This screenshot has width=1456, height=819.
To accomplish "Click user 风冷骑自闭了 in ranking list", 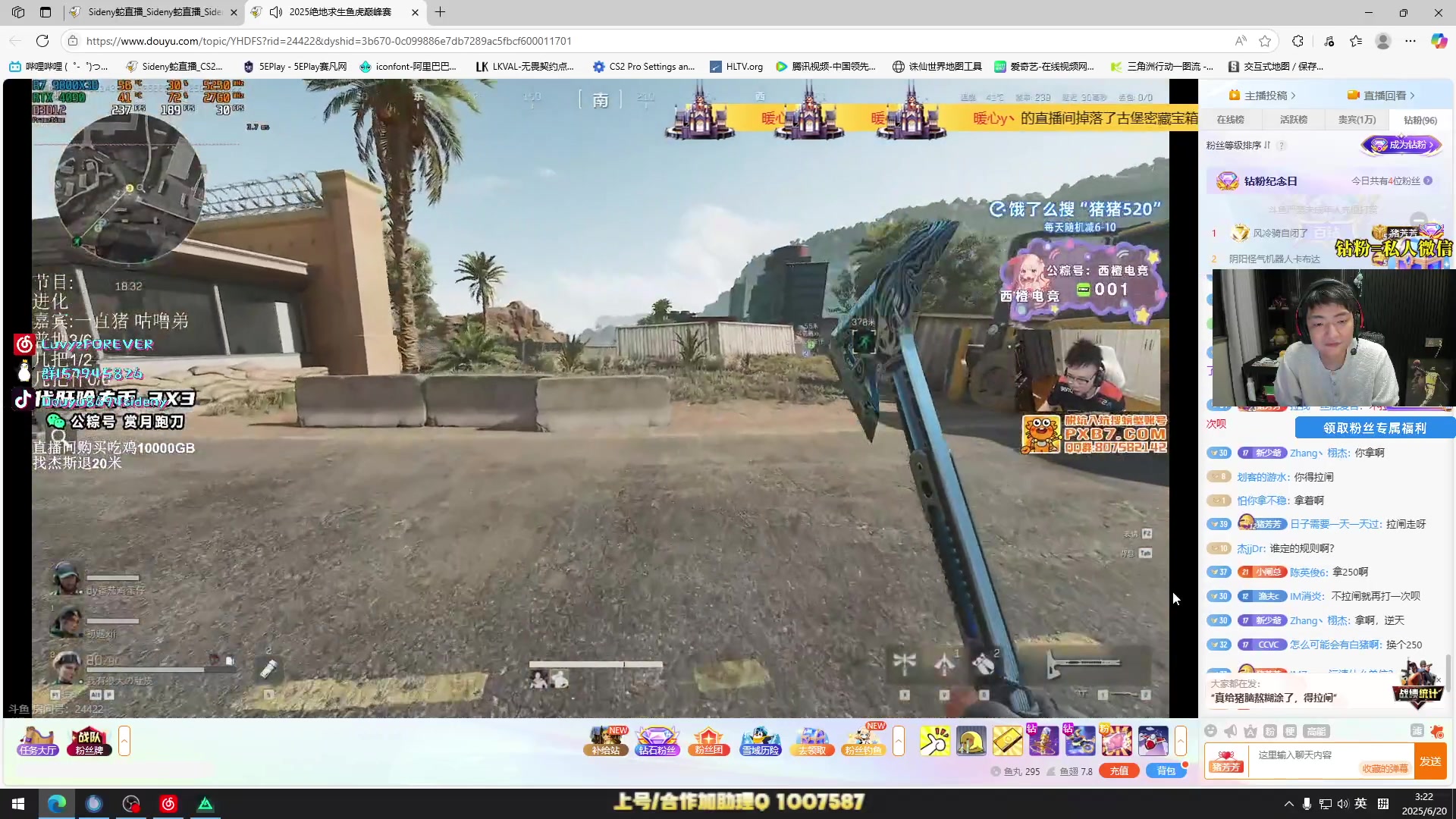I will tap(1280, 233).
